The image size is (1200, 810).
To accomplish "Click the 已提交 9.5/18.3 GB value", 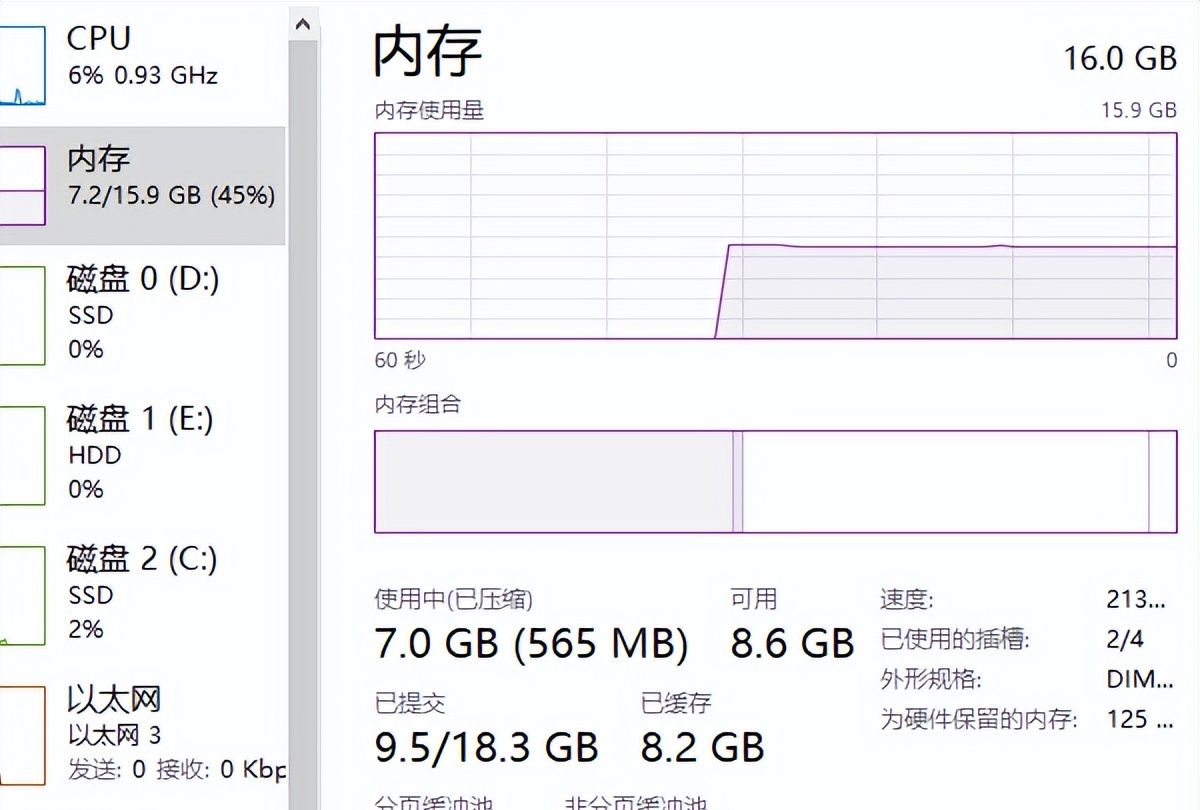I will (486, 746).
